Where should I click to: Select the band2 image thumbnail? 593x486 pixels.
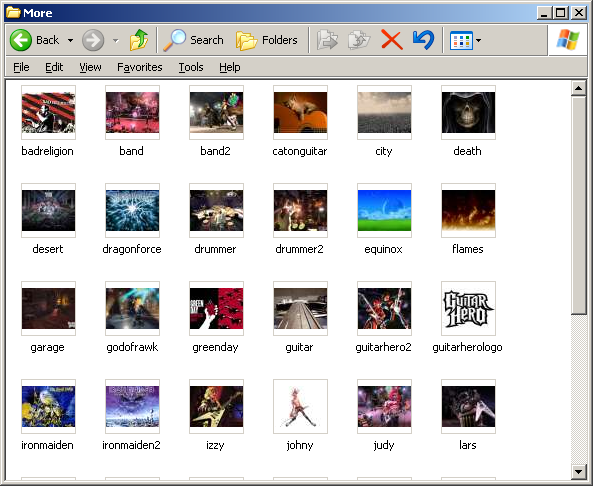click(216, 112)
